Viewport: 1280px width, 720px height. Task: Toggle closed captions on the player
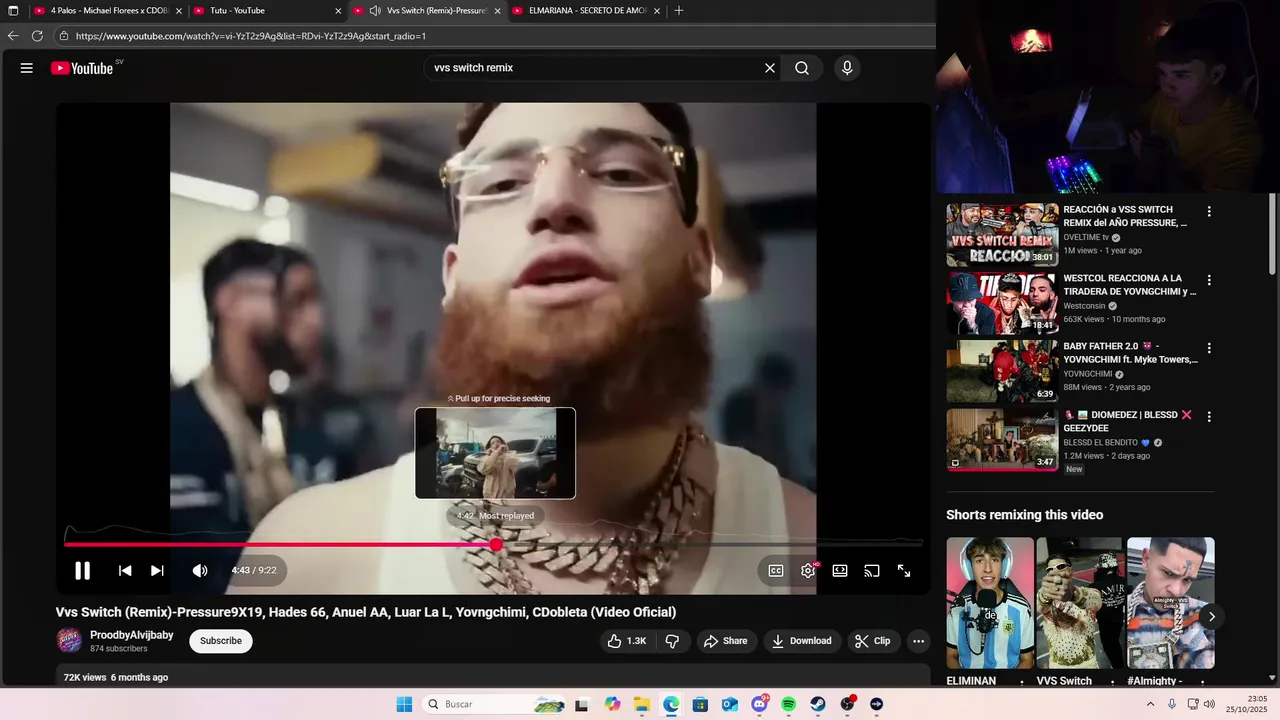click(x=776, y=570)
